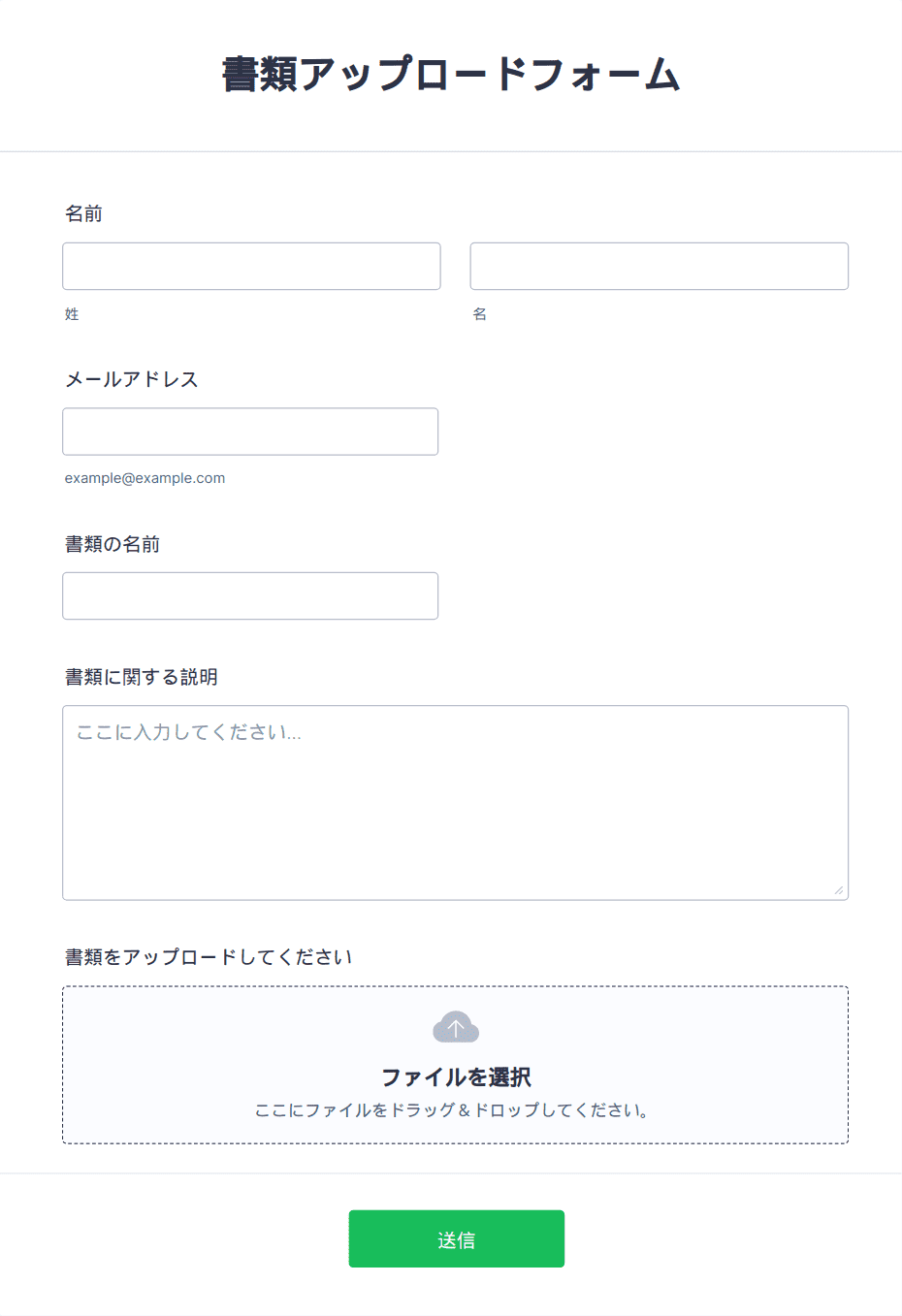Focus the 名 first name field
The width and height of the screenshot is (902, 1316).
tap(660, 266)
